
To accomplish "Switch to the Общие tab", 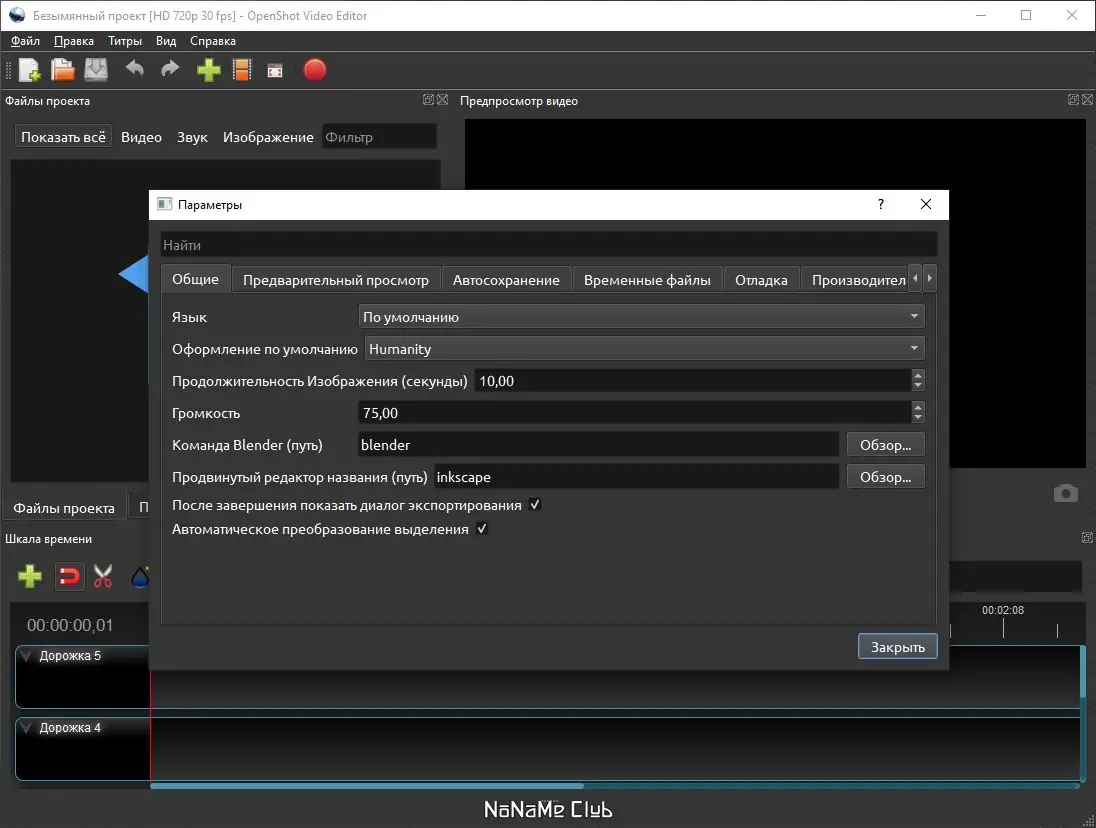I will tap(195, 279).
